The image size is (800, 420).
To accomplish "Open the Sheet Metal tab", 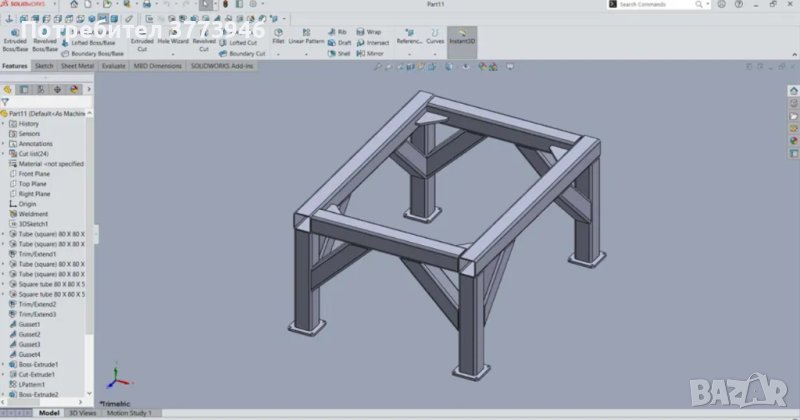I will click(x=77, y=66).
